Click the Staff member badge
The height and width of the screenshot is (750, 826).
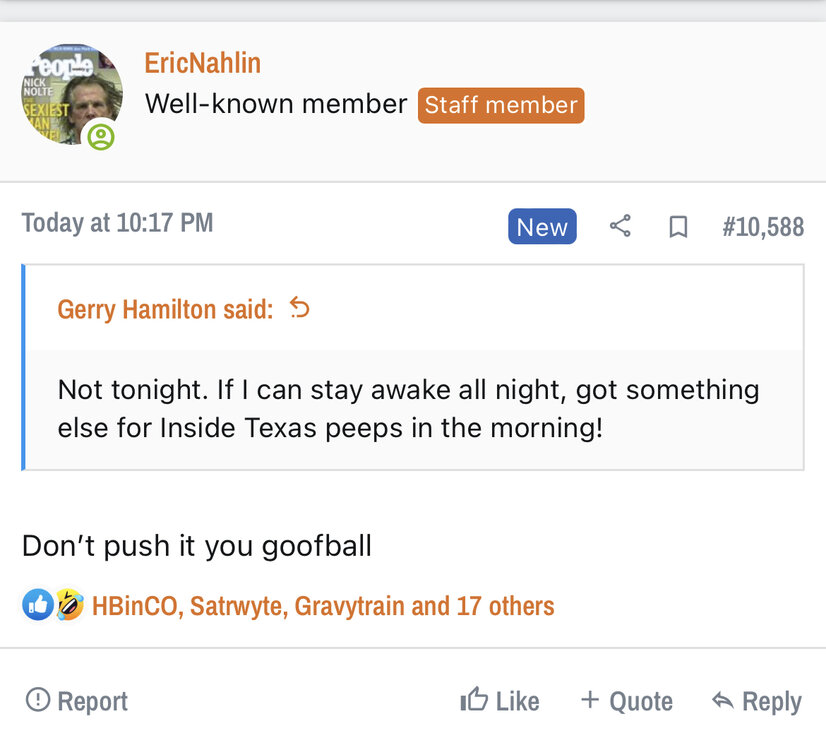pyautogui.click(x=501, y=105)
